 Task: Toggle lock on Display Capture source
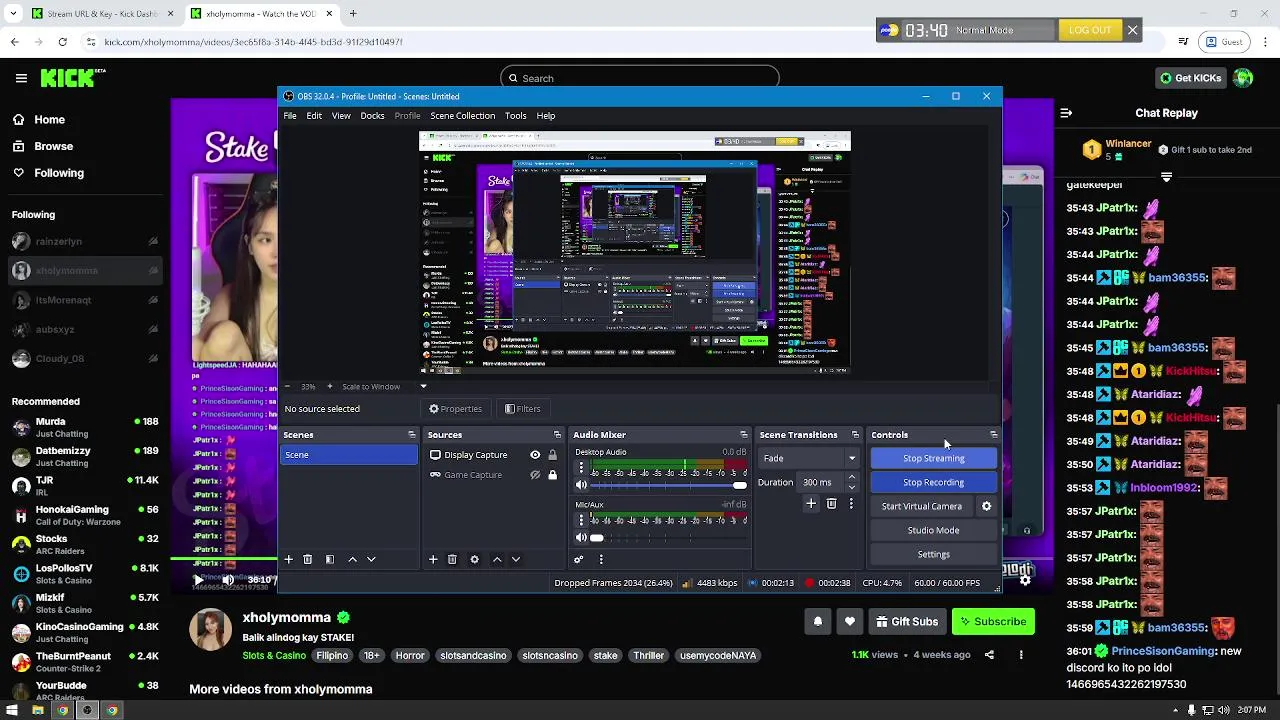[x=552, y=455]
